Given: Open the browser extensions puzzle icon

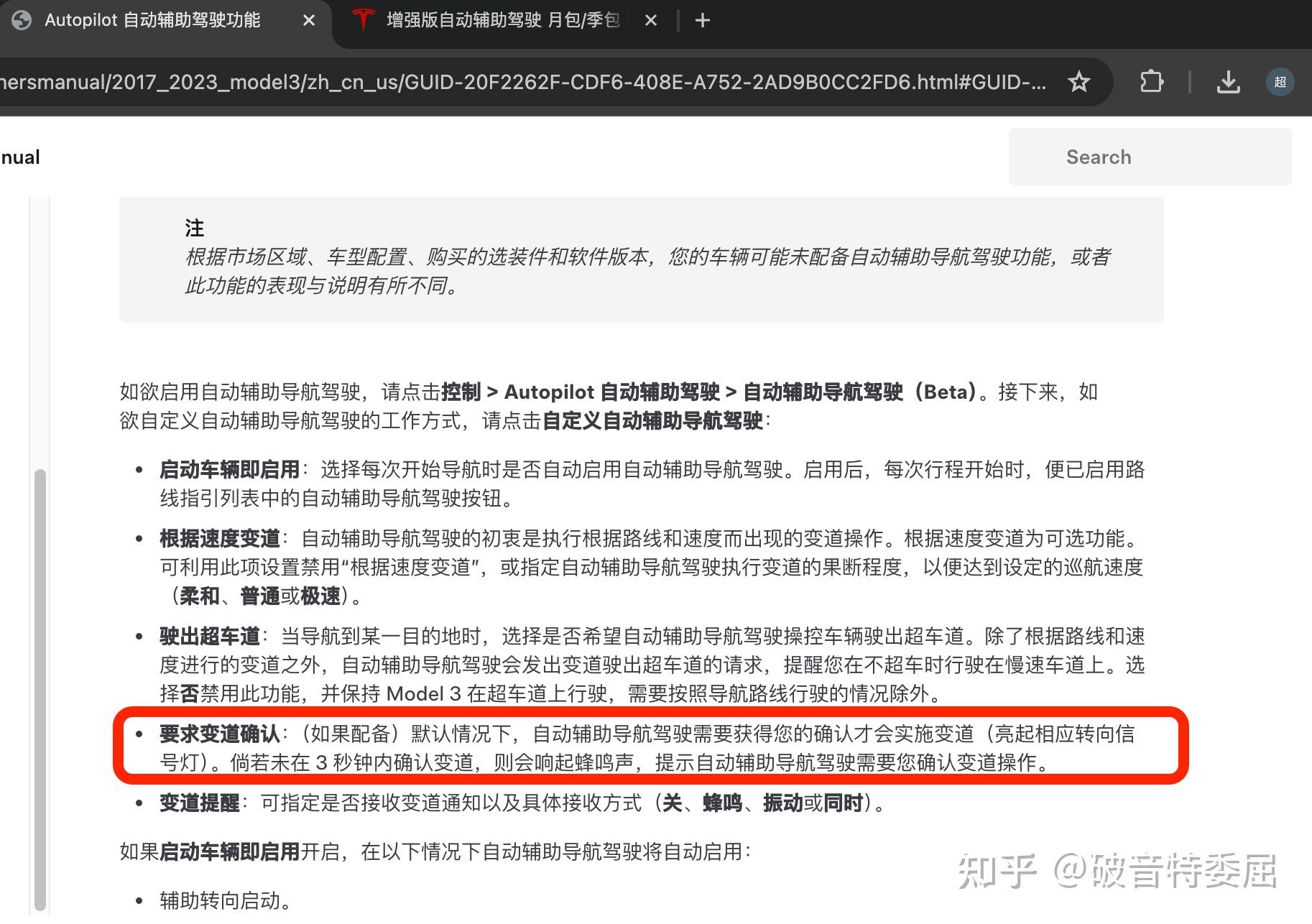Looking at the screenshot, I should click(1151, 82).
